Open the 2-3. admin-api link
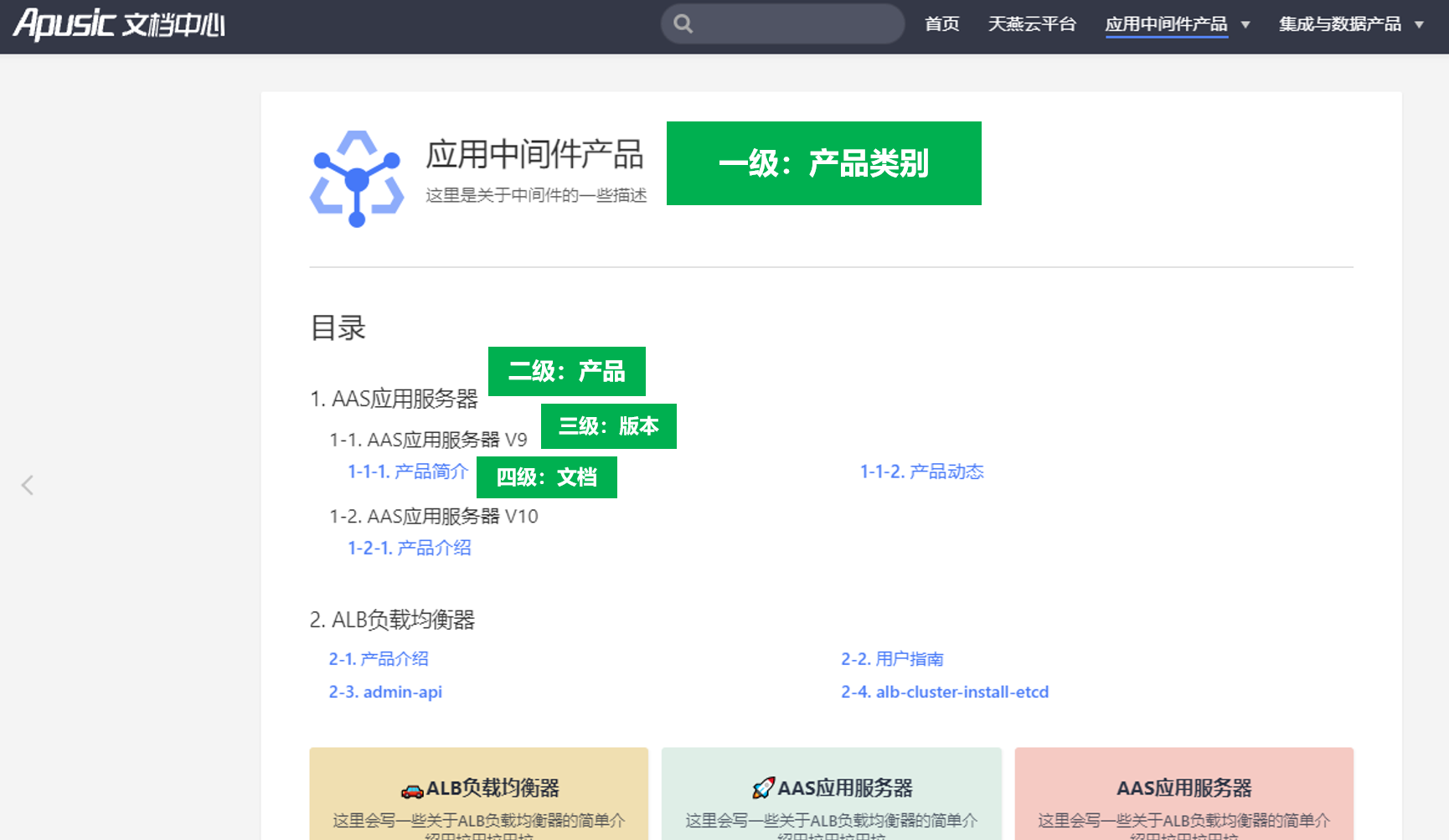 pyautogui.click(x=385, y=692)
